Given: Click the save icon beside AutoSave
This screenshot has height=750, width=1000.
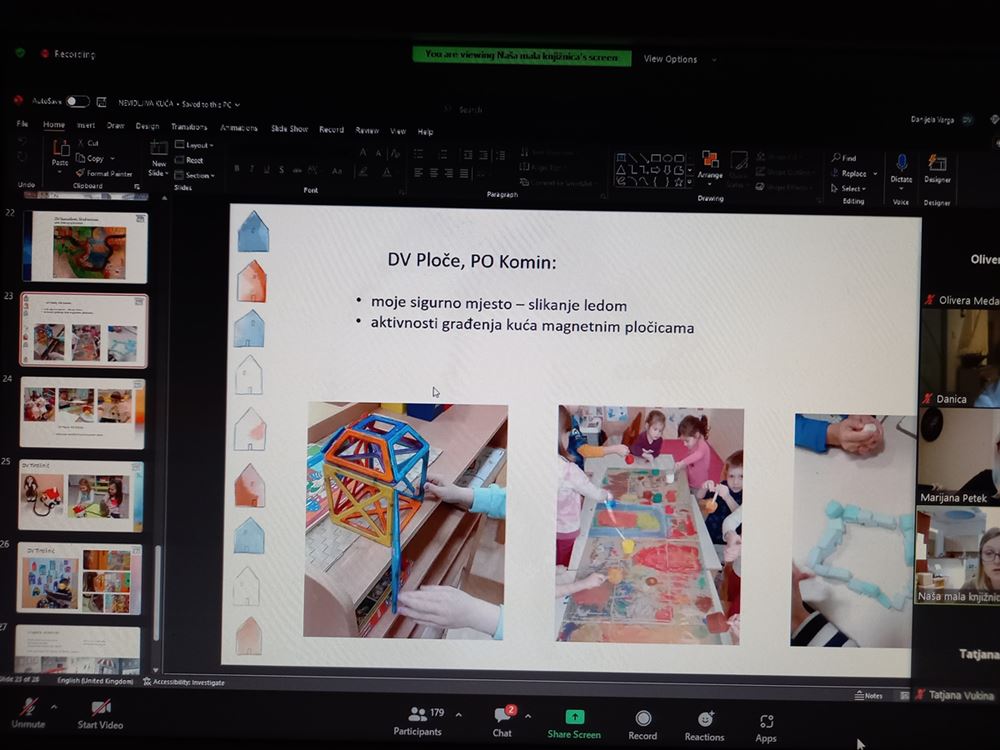Looking at the screenshot, I should pyautogui.click(x=101, y=102).
